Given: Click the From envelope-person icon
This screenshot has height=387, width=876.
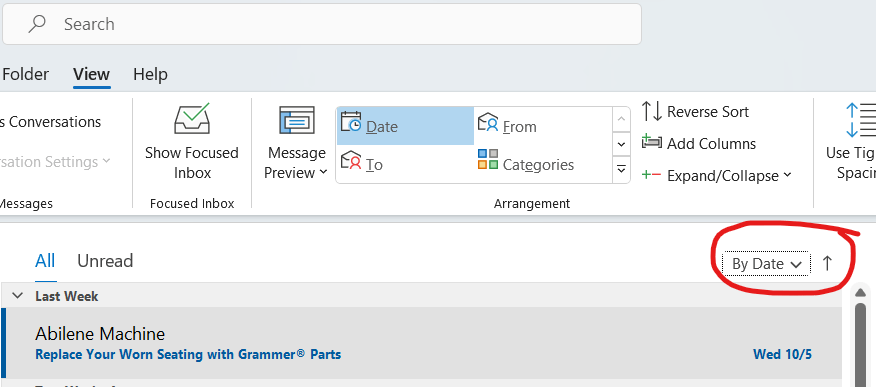Looking at the screenshot, I should coord(488,122).
